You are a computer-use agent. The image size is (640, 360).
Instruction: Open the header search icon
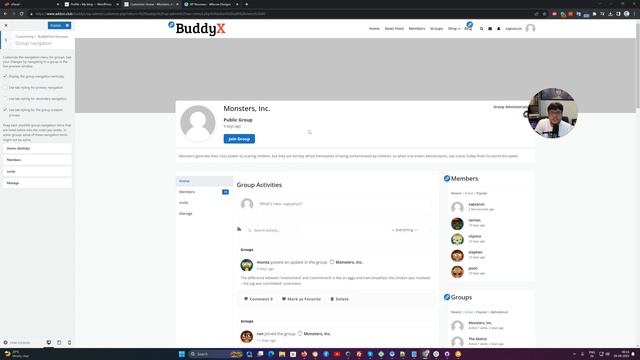coord(481,29)
